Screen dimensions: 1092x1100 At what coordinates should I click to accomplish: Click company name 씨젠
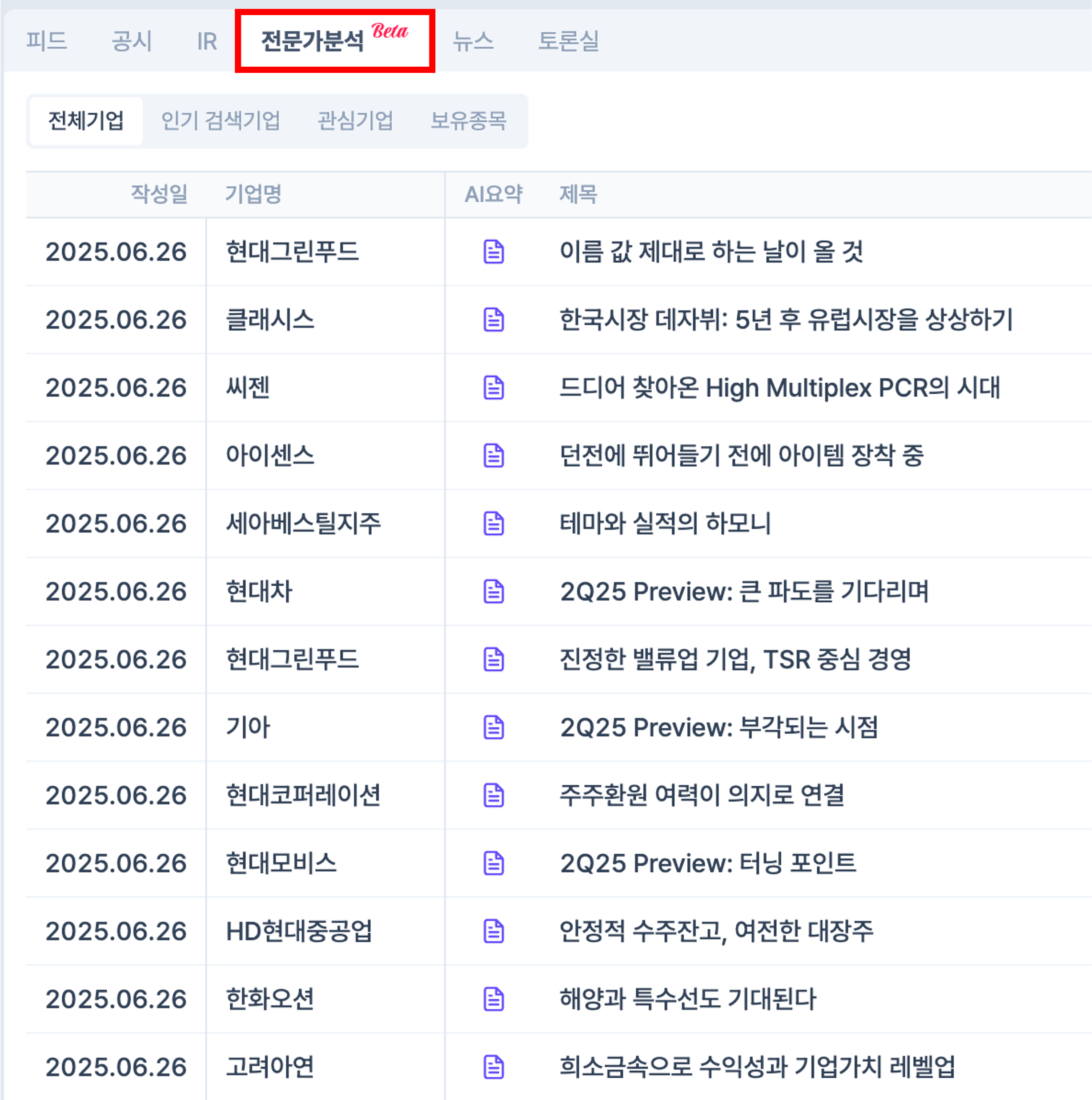tap(248, 388)
